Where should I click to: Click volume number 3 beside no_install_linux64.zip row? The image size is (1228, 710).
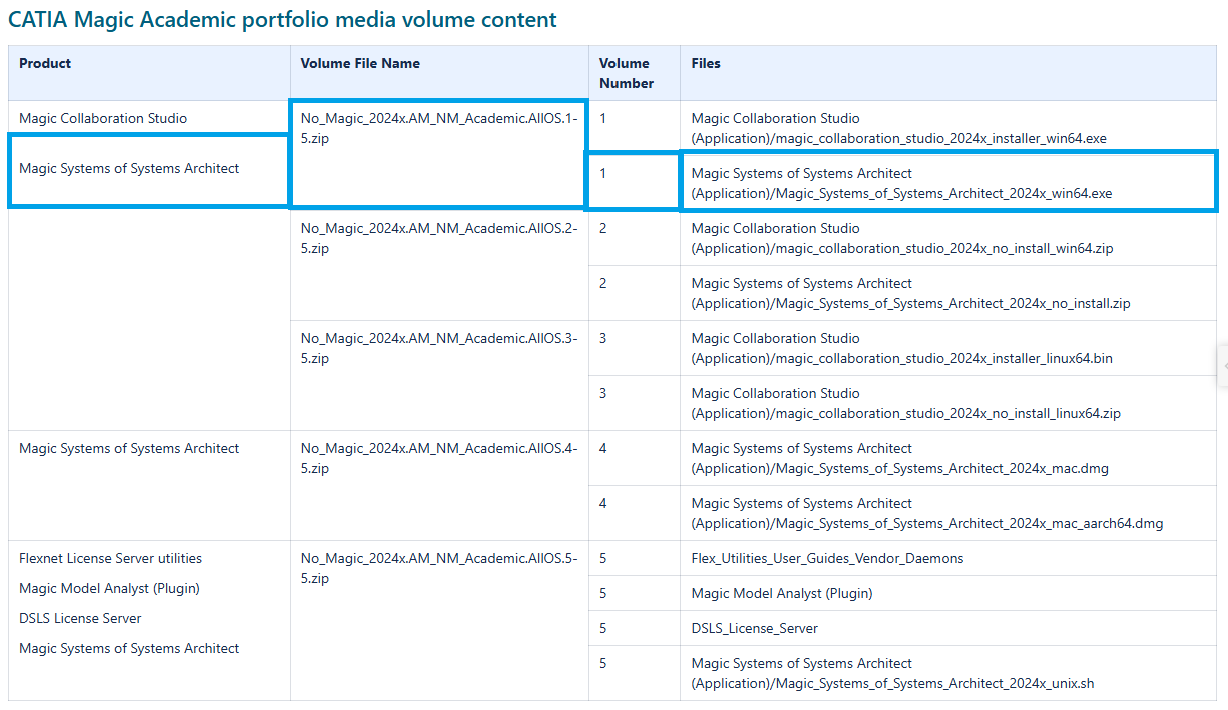[x=603, y=393]
